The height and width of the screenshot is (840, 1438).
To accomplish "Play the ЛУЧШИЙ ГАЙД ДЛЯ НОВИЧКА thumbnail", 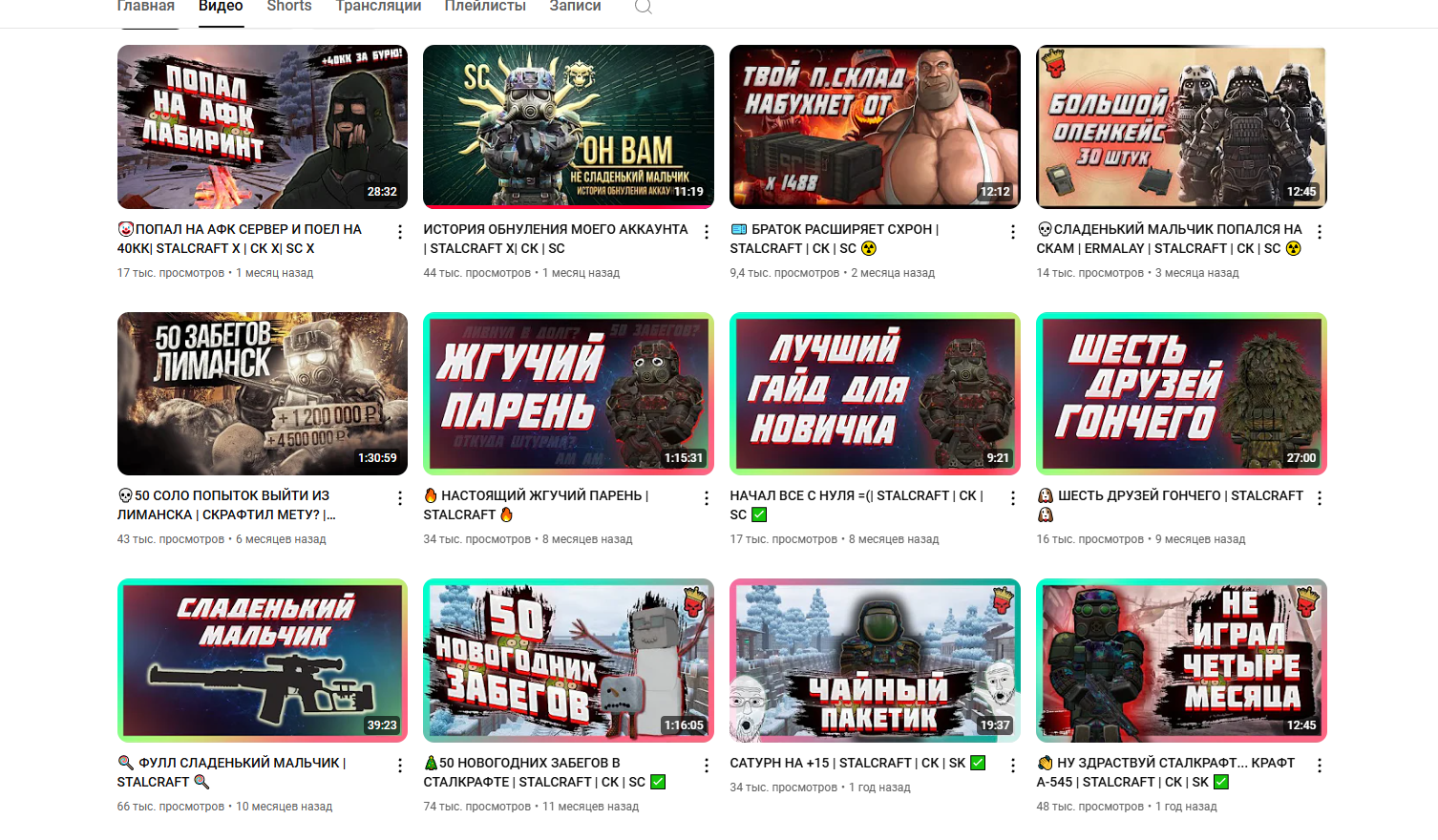I will click(x=875, y=393).
